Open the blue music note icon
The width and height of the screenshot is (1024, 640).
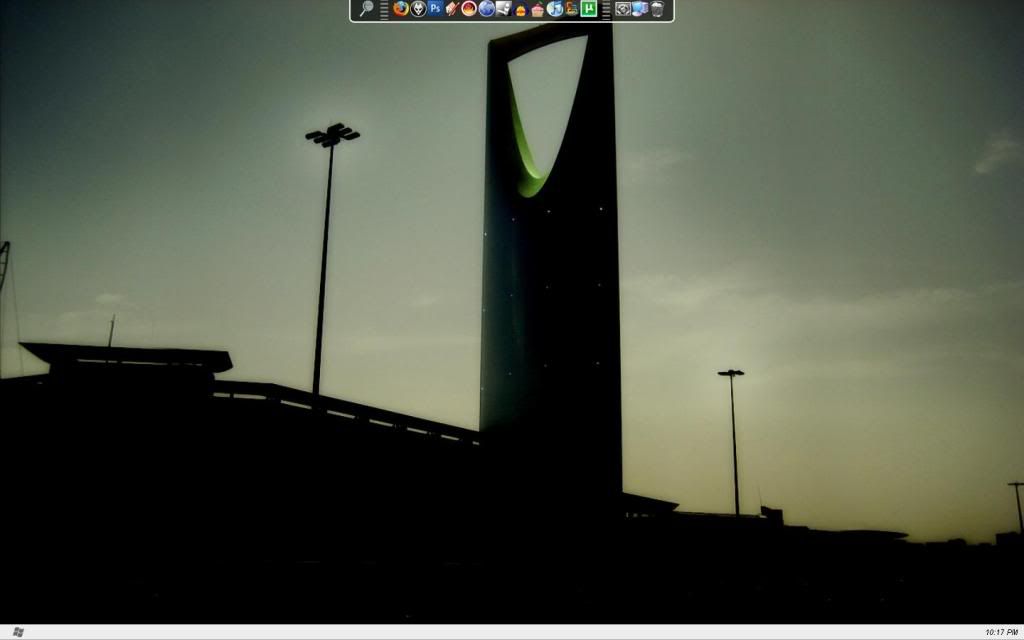[x=555, y=9]
